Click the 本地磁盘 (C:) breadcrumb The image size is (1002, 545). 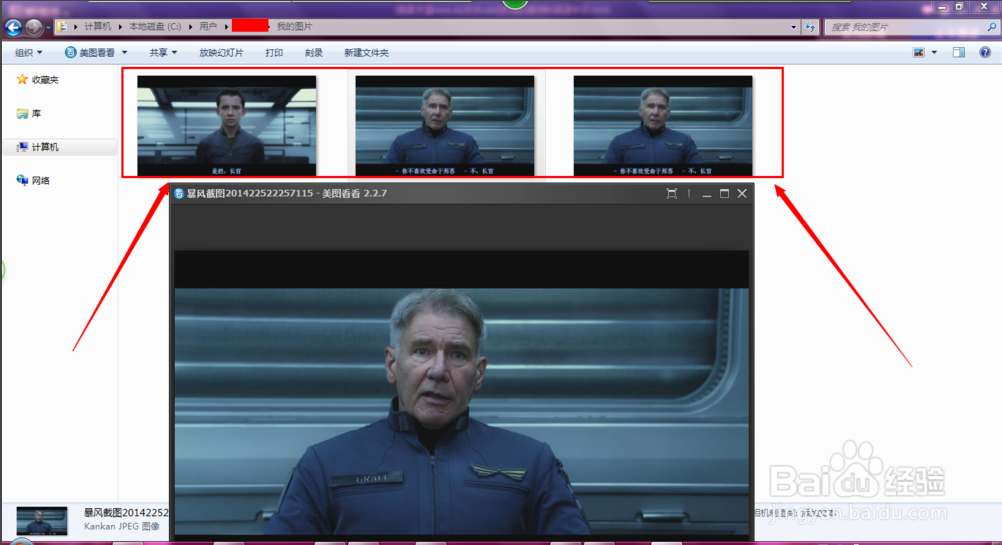pyautogui.click(x=155, y=27)
